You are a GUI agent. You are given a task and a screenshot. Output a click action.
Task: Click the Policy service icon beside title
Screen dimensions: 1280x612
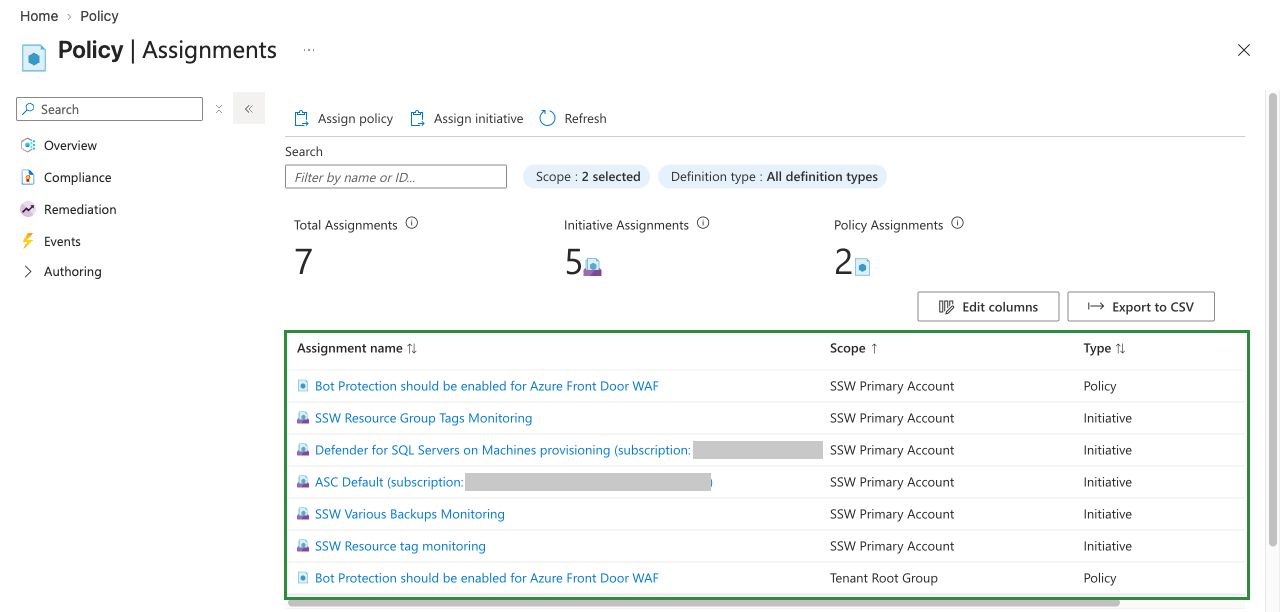pos(34,58)
